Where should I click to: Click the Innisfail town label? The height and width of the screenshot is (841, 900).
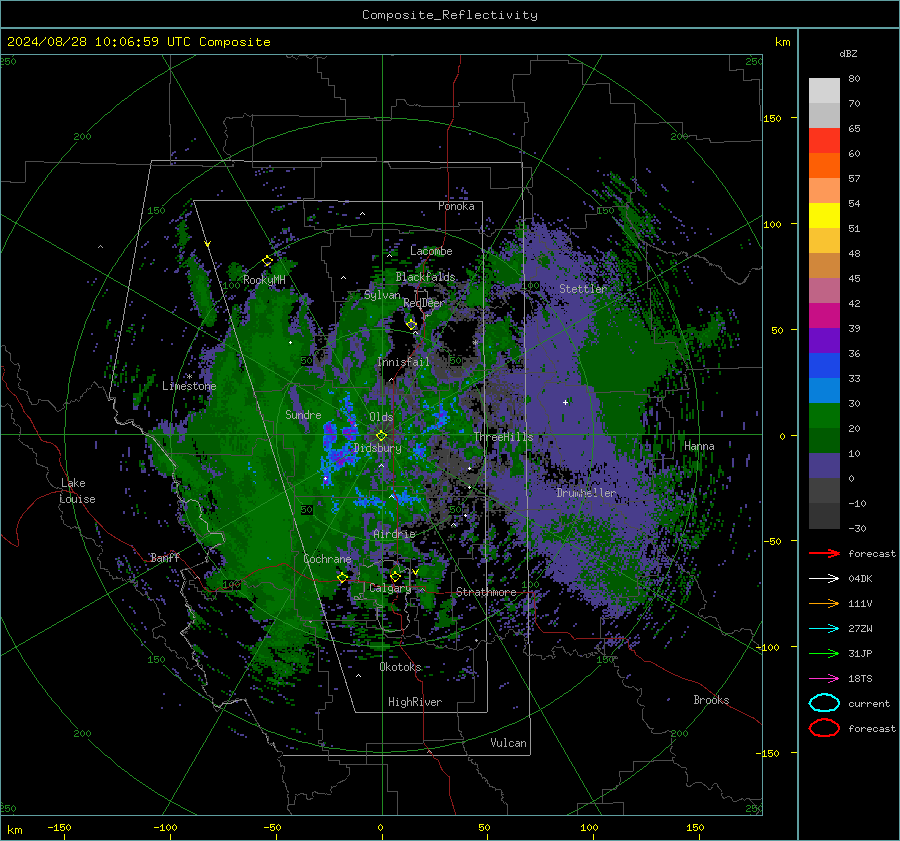403,362
